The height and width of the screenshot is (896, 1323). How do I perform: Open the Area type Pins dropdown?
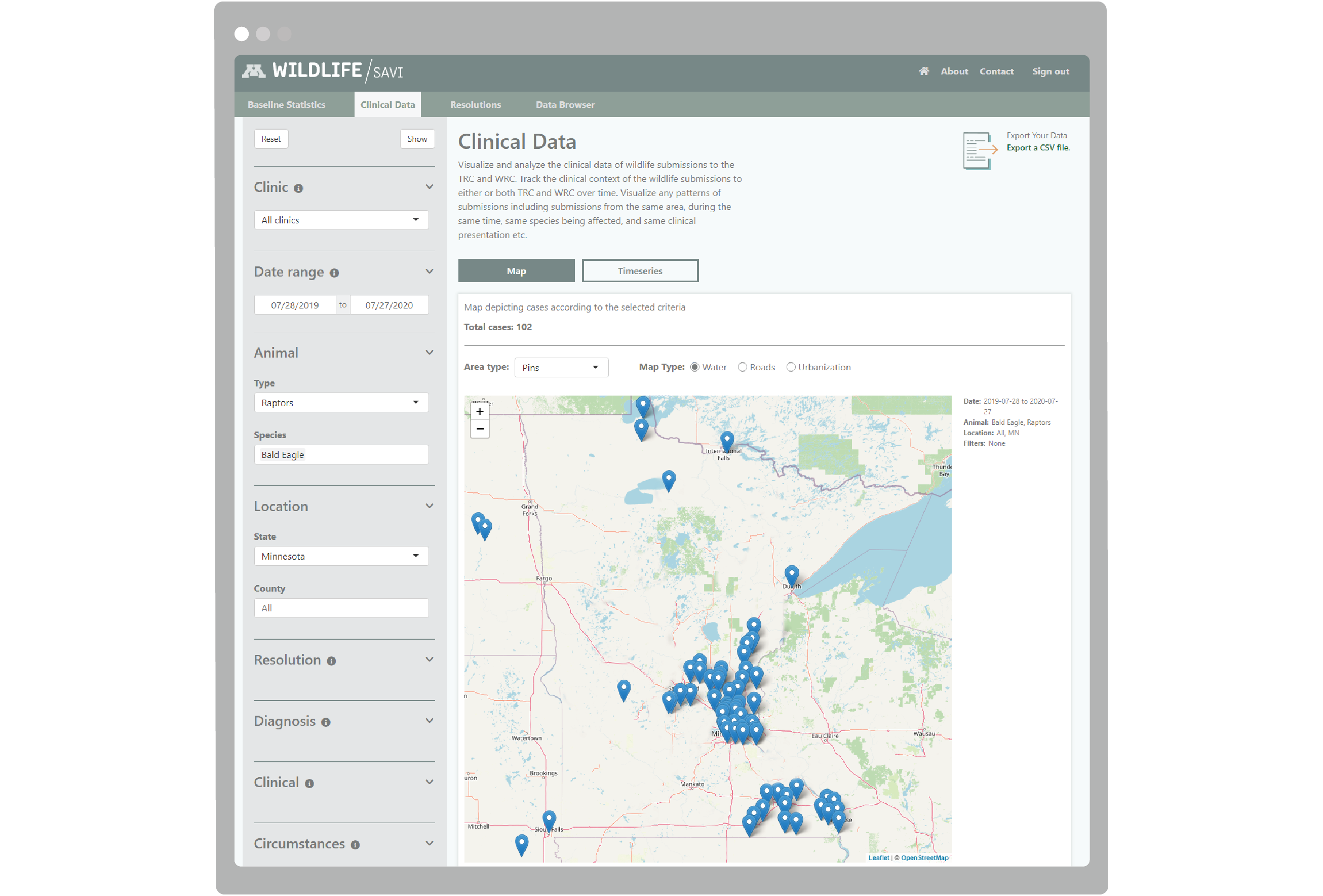(x=561, y=368)
